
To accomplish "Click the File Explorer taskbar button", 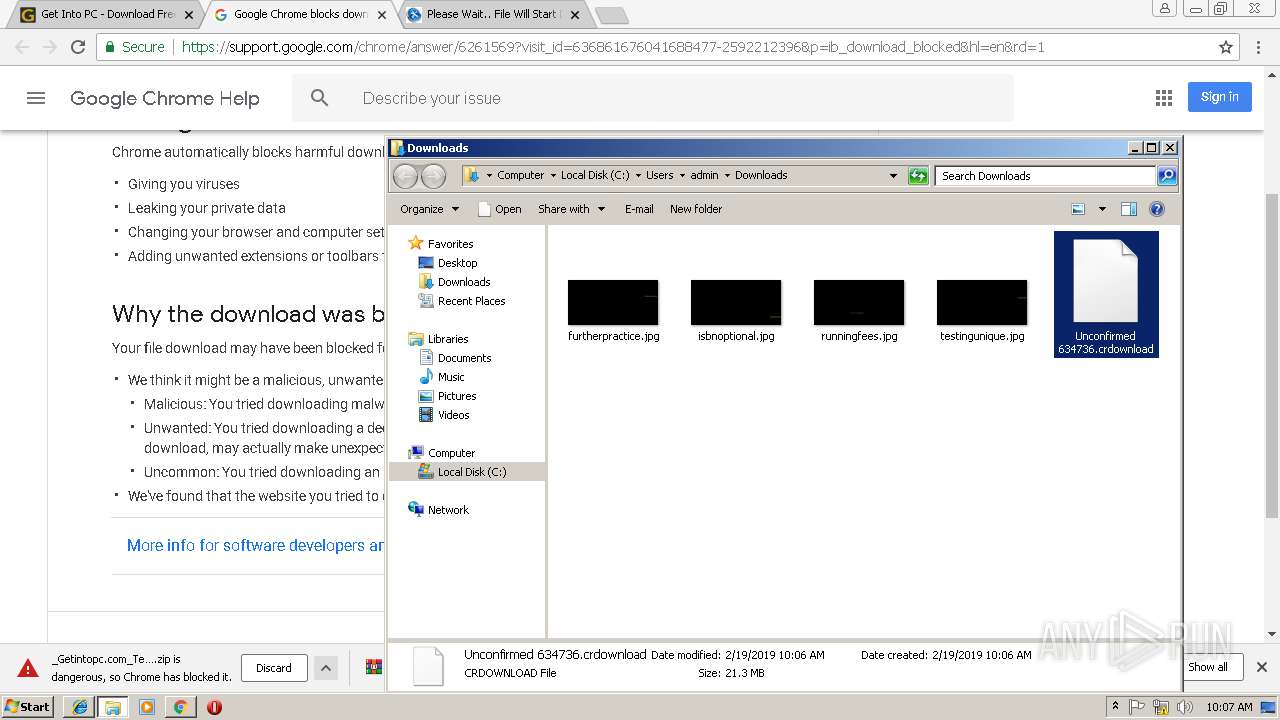I will [x=113, y=707].
